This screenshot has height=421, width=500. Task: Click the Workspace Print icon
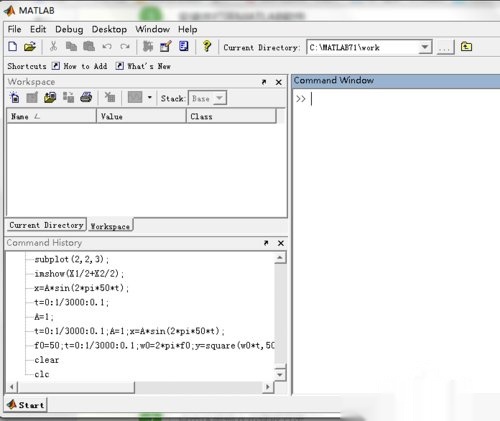pyautogui.click(x=86, y=98)
